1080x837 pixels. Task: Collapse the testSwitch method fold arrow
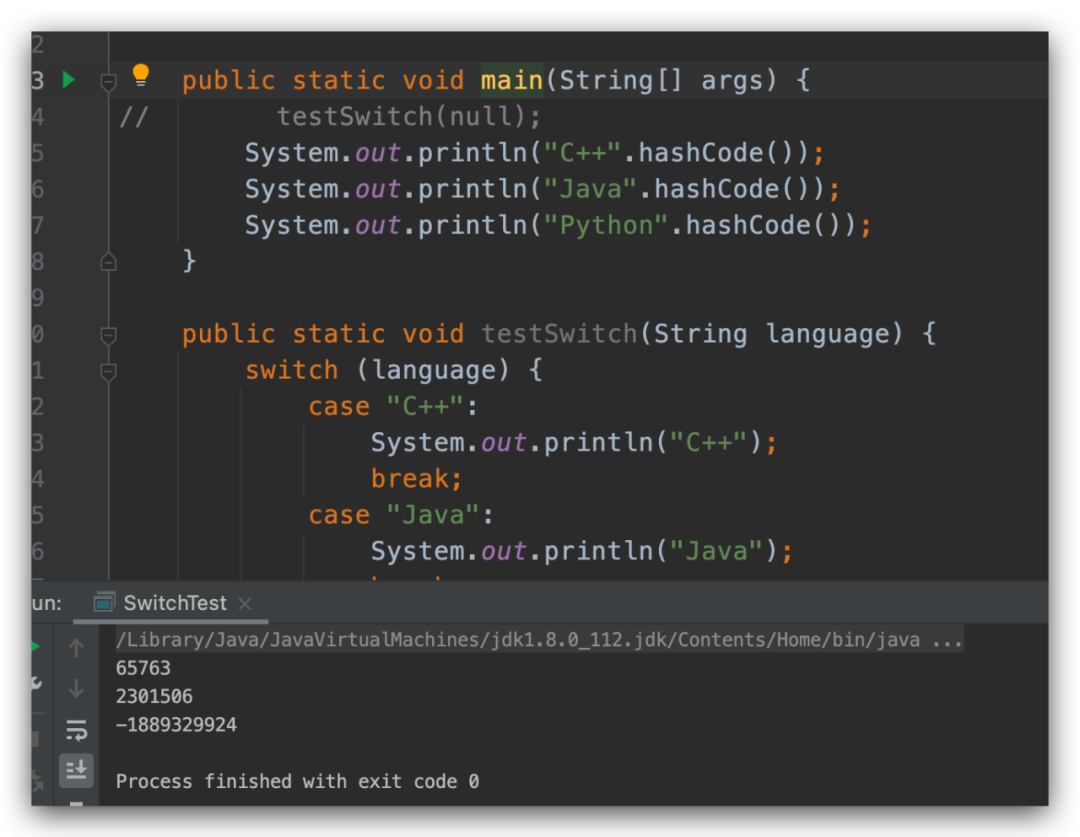tap(108, 334)
